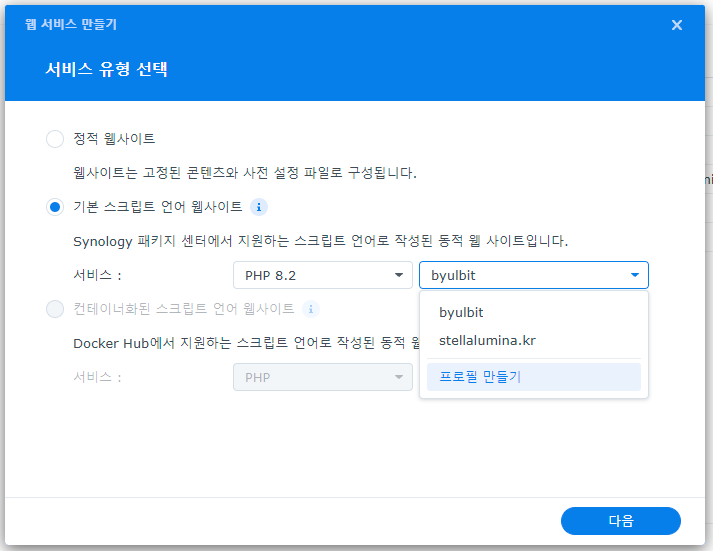Screen dimensions: 713x551
Task: Click the 정적 웹사이트 option label text
Action: (114, 139)
